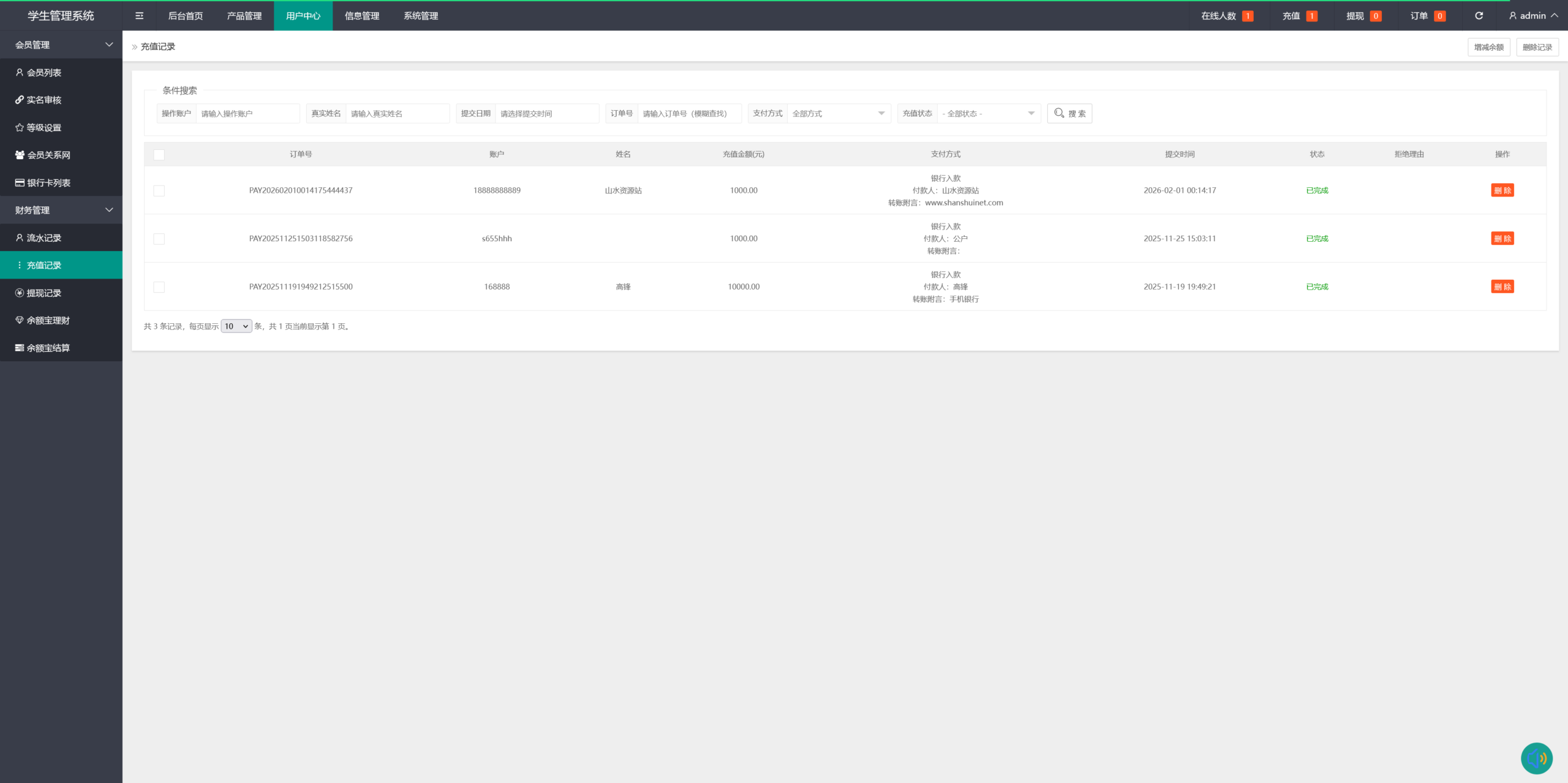Viewport: 1568px width, 783px height.
Task: Click the 订单号 search input field
Action: [x=688, y=113]
